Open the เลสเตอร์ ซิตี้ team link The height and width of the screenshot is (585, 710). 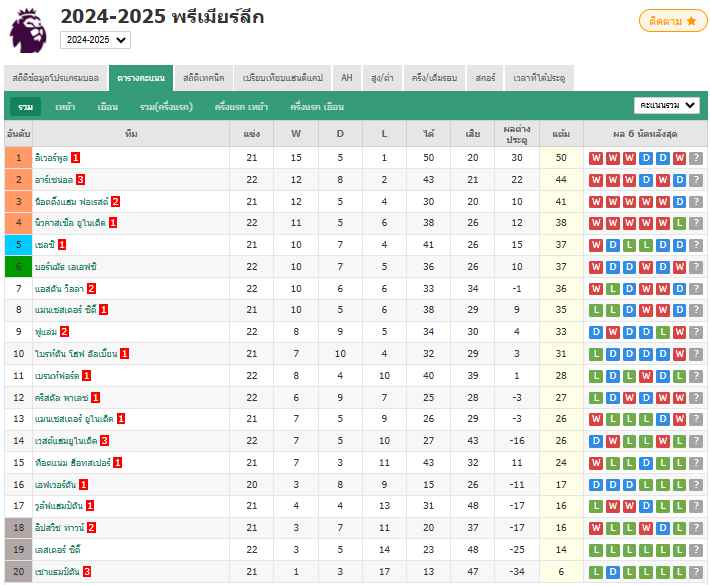58,550
